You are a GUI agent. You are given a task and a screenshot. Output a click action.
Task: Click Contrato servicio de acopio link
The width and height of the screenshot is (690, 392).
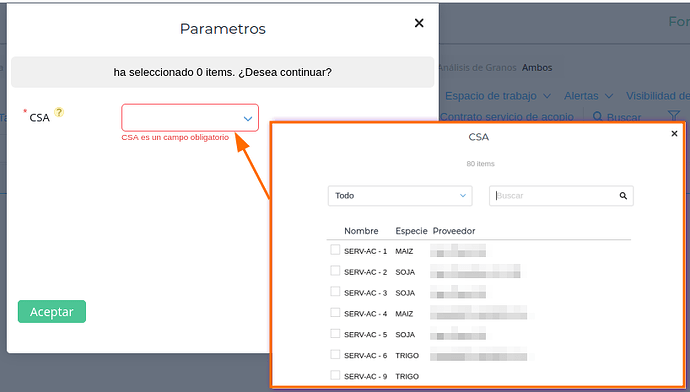point(507,117)
